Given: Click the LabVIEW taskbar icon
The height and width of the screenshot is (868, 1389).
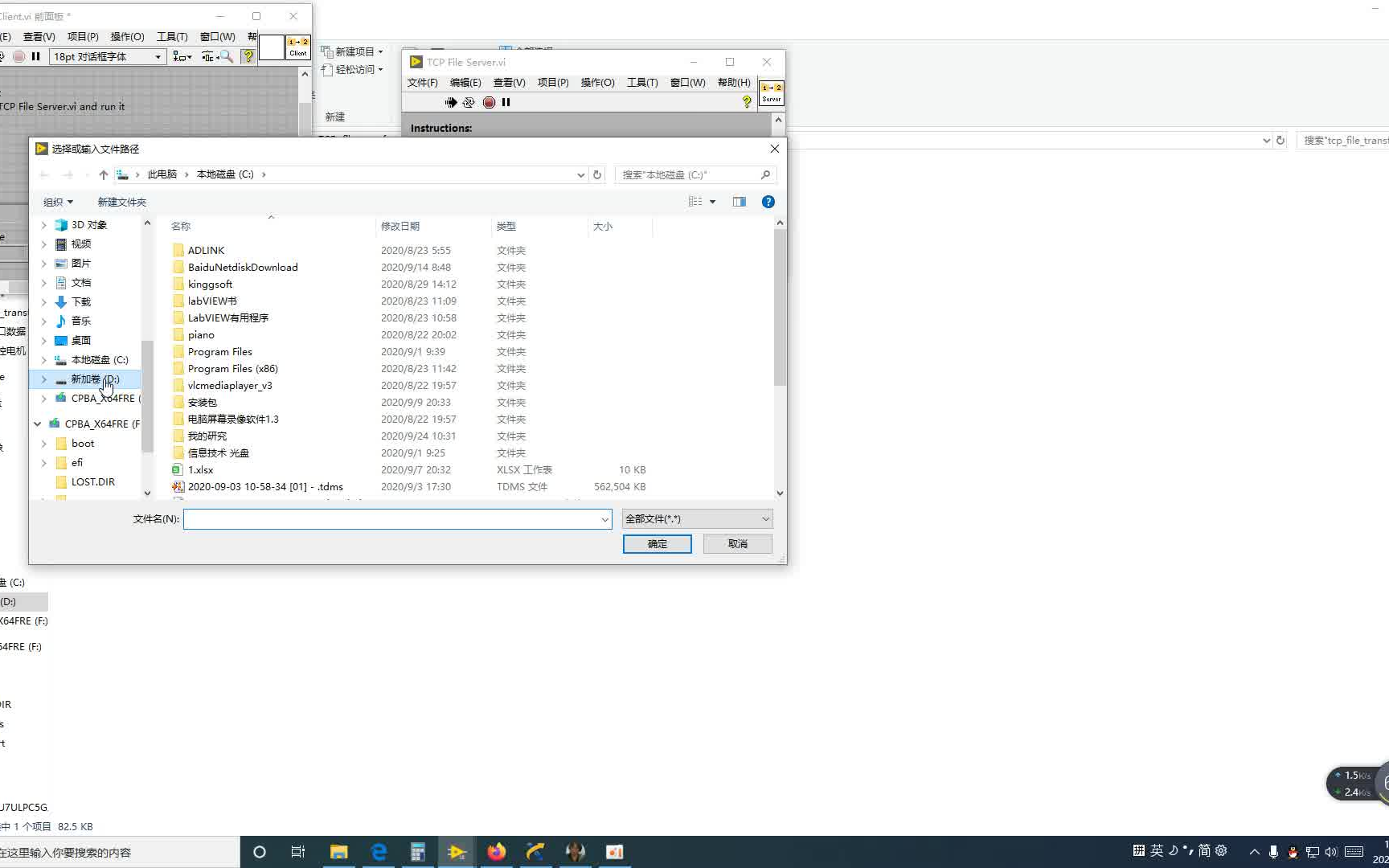Looking at the screenshot, I should 457,852.
